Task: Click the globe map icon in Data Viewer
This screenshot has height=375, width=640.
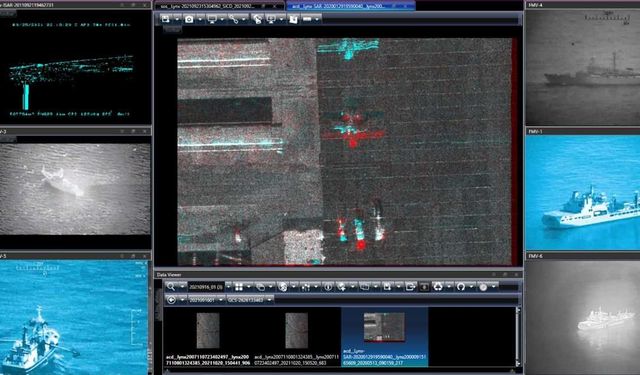Action: (x=282, y=287)
